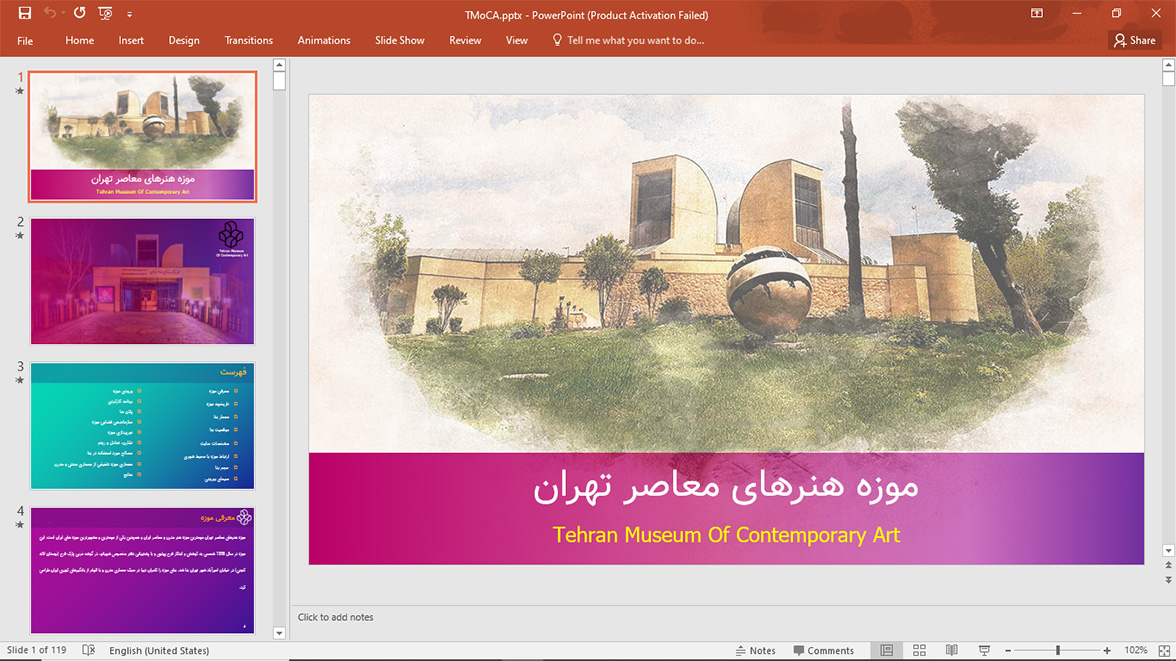Toggle the Comments pane button
The height and width of the screenshot is (661, 1176).
[x=824, y=650]
